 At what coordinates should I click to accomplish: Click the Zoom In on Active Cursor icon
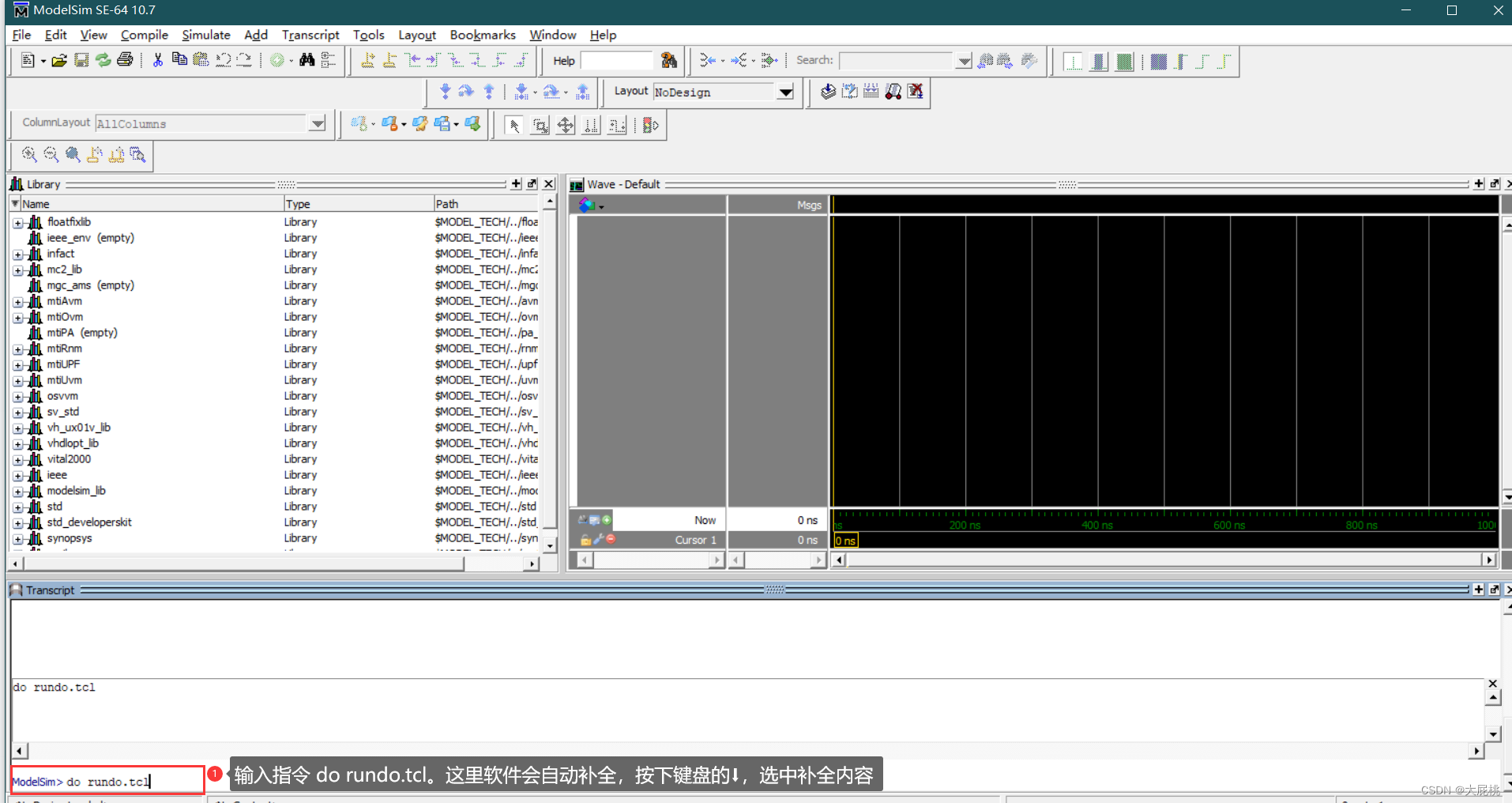(x=95, y=154)
